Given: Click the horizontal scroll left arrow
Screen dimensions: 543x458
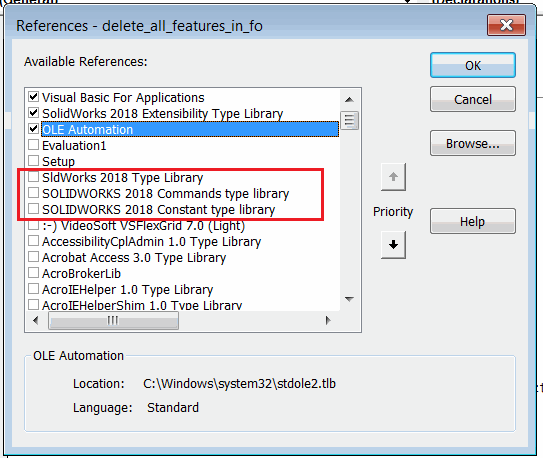Looking at the screenshot, I should coord(35,321).
